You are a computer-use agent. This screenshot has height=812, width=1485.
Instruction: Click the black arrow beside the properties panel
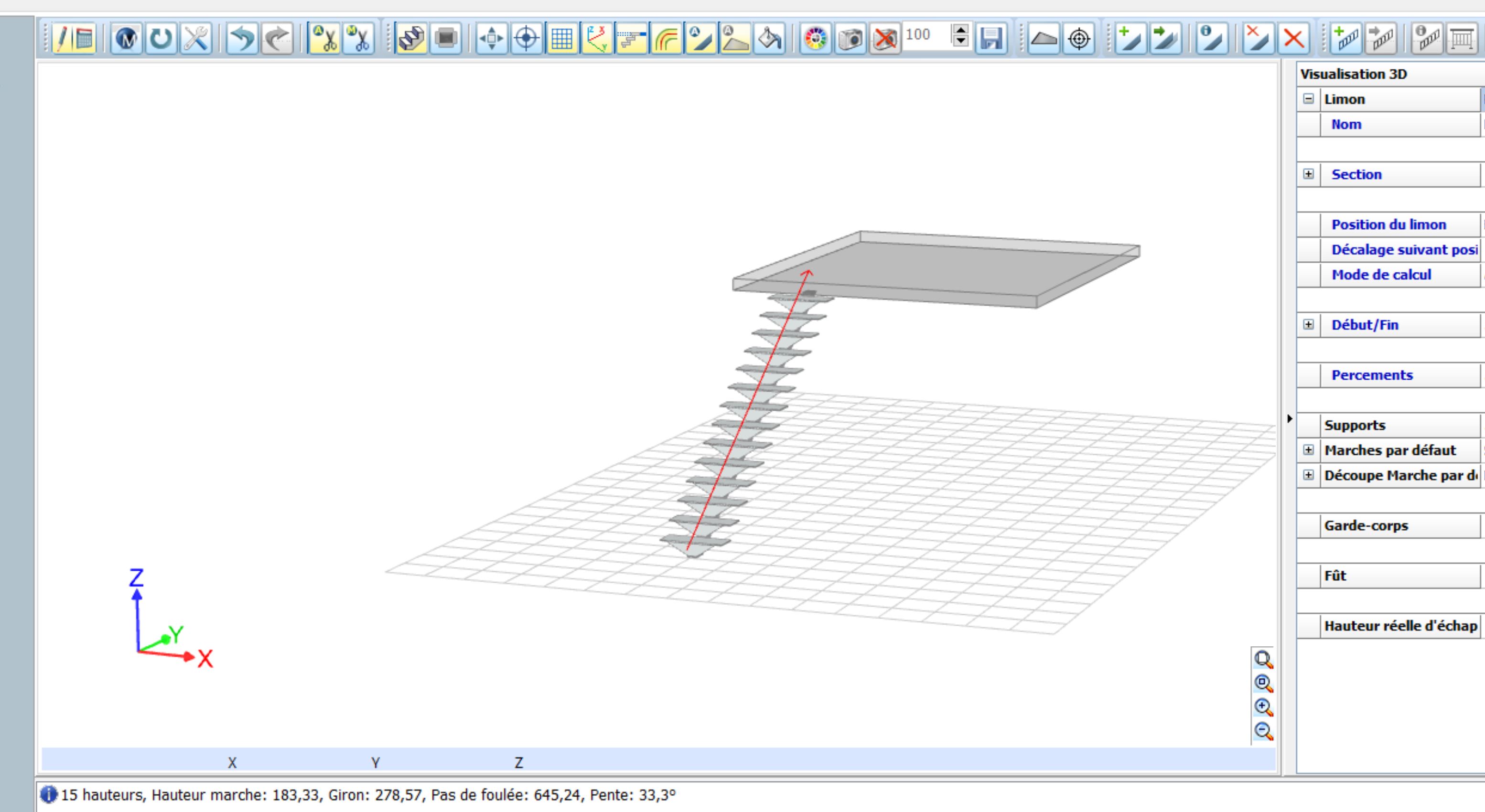pyautogui.click(x=1290, y=419)
